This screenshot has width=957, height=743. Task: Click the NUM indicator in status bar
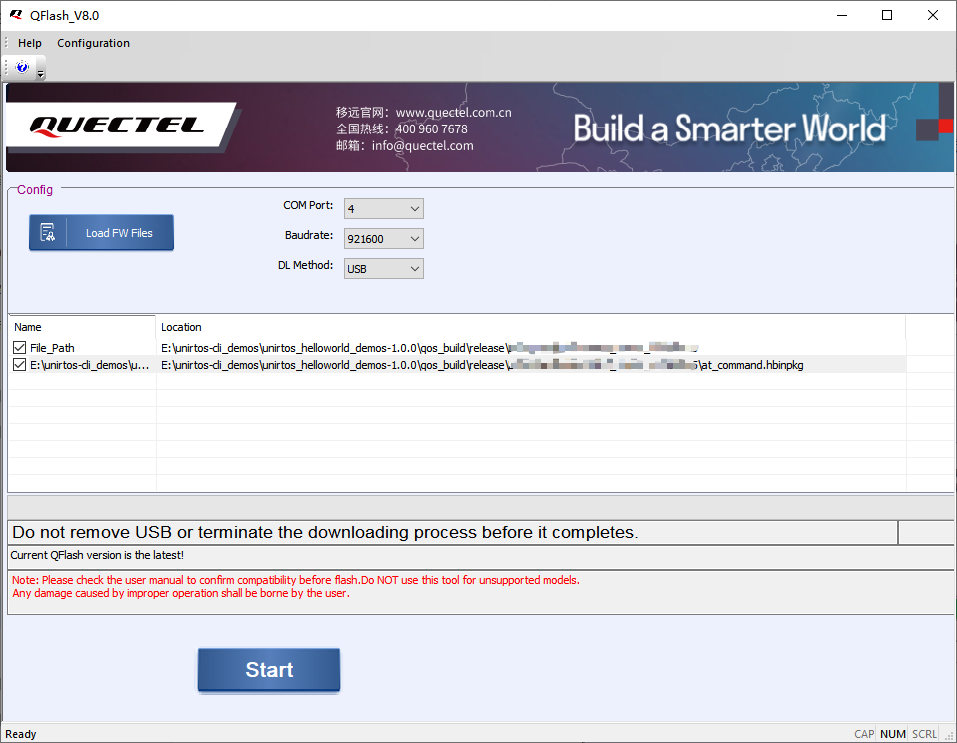[893, 734]
